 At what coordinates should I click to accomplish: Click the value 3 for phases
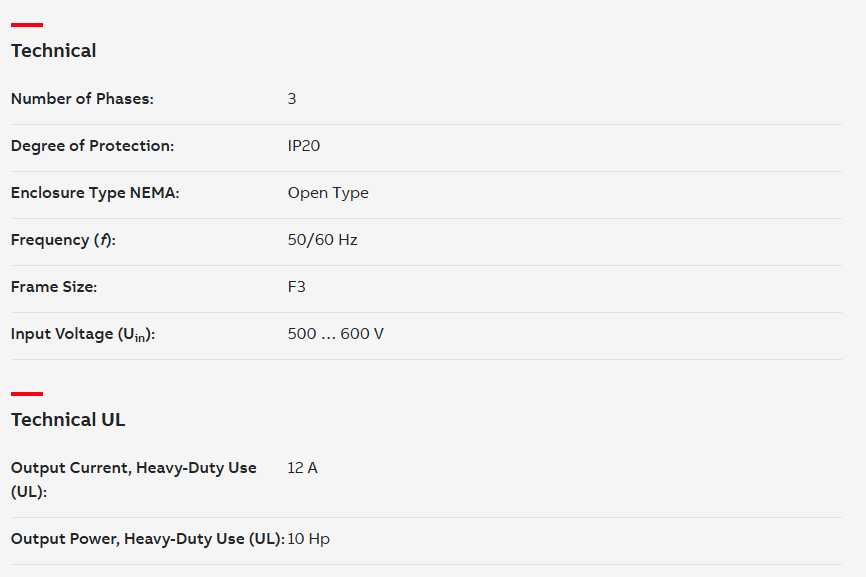pos(292,99)
